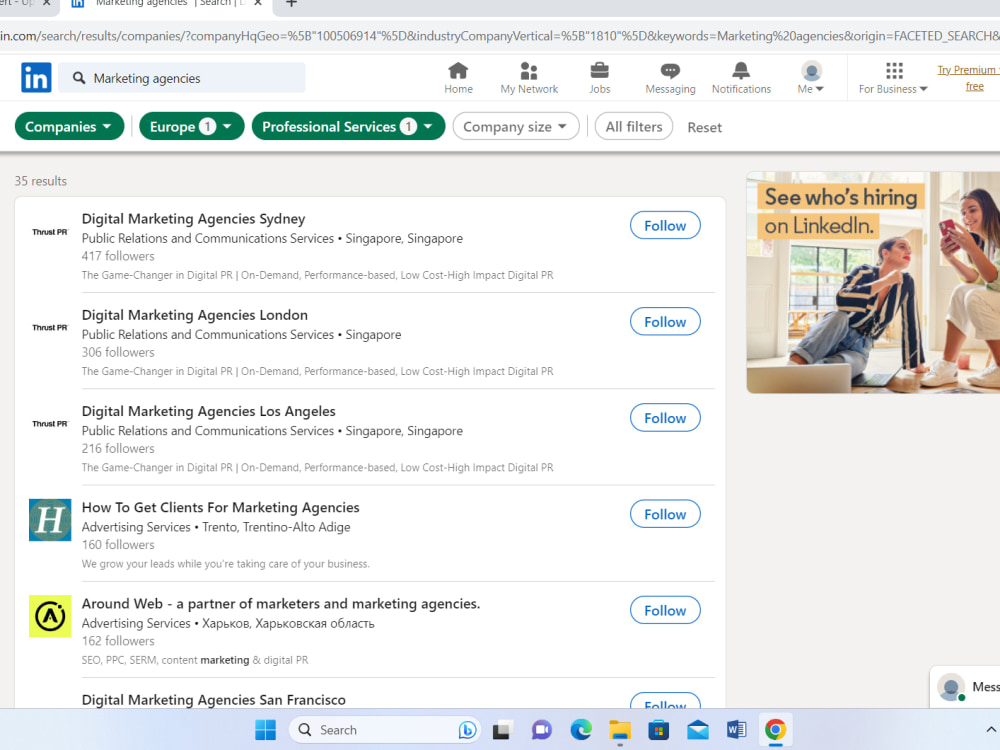Open Digital Marketing Agencies London page
The height and width of the screenshot is (750, 1000).
[x=195, y=315]
